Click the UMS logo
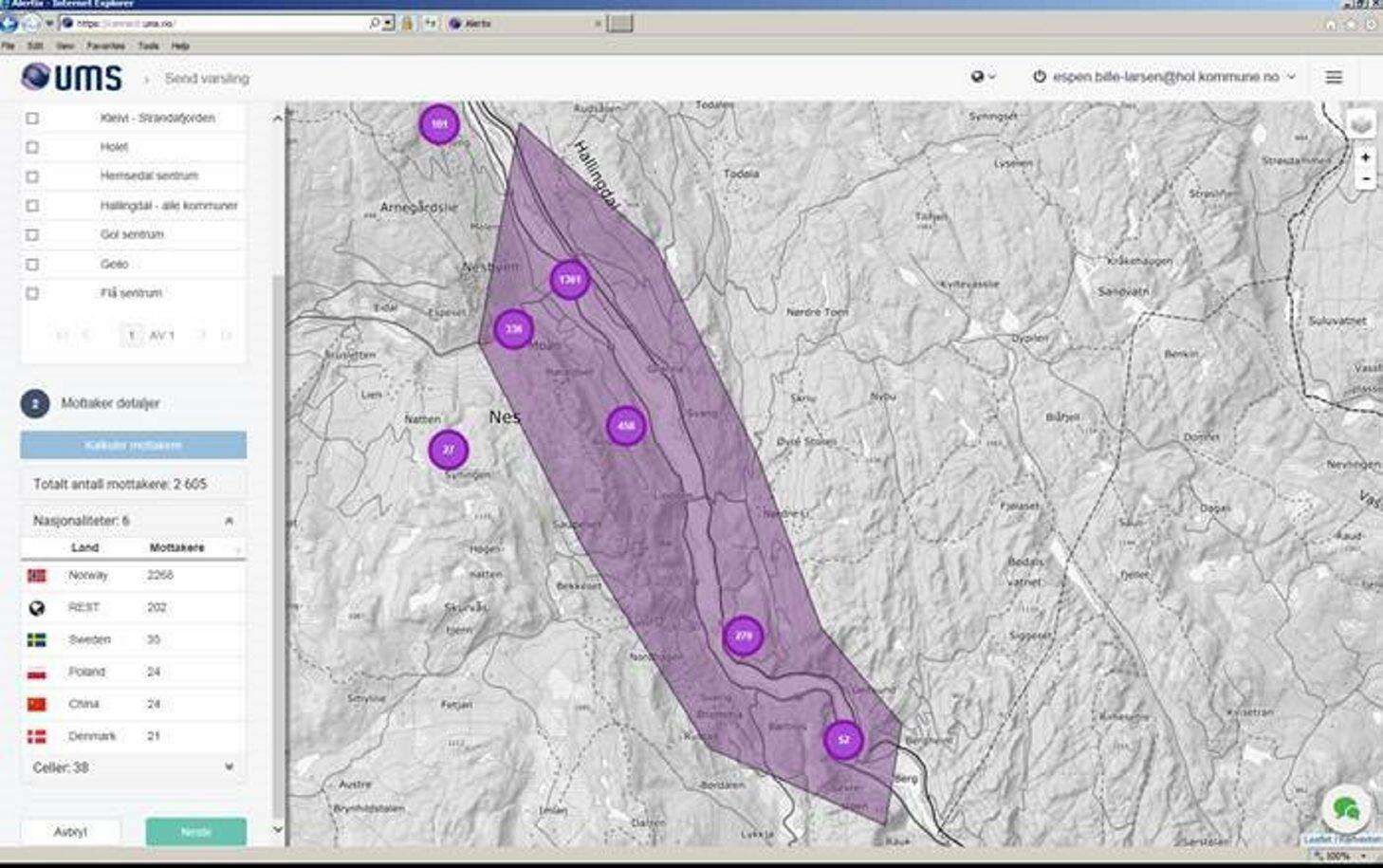This screenshot has width=1383, height=868. tap(72, 77)
